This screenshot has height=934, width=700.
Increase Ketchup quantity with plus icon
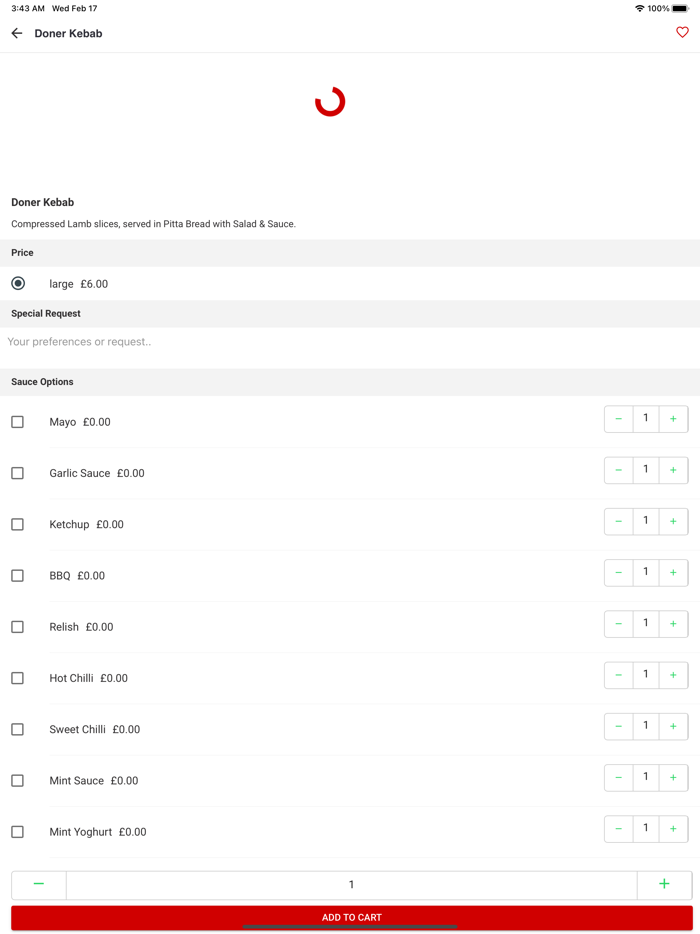(x=673, y=521)
